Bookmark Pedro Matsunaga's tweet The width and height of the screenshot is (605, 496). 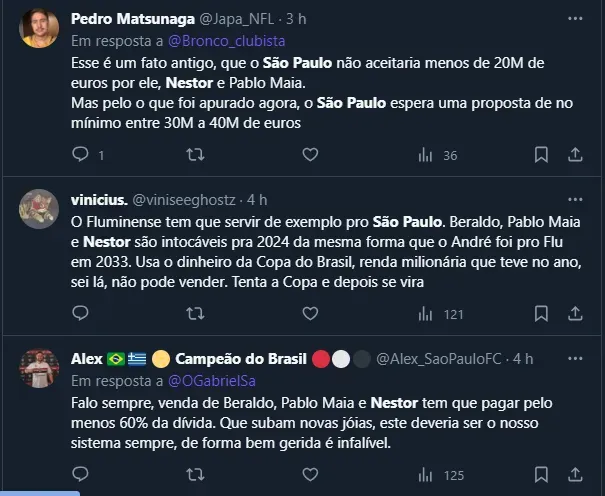click(540, 154)
